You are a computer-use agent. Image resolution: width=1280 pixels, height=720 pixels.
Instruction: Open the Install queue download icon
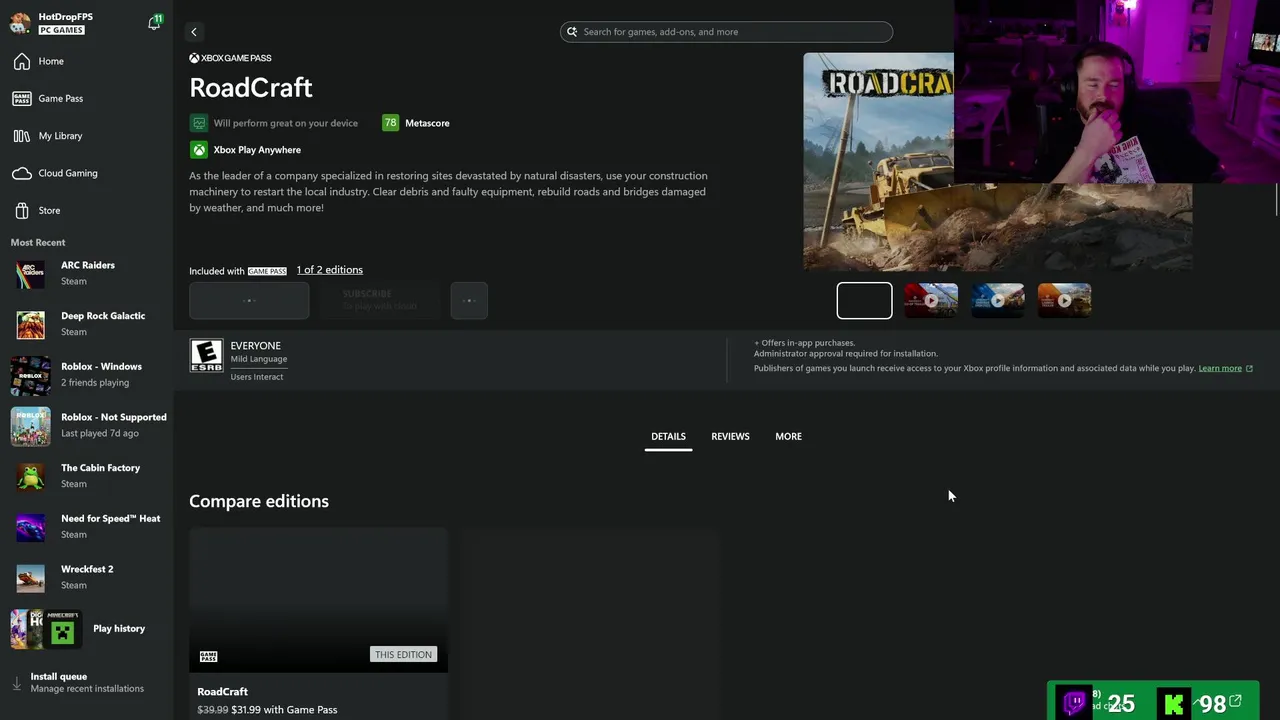16,683
